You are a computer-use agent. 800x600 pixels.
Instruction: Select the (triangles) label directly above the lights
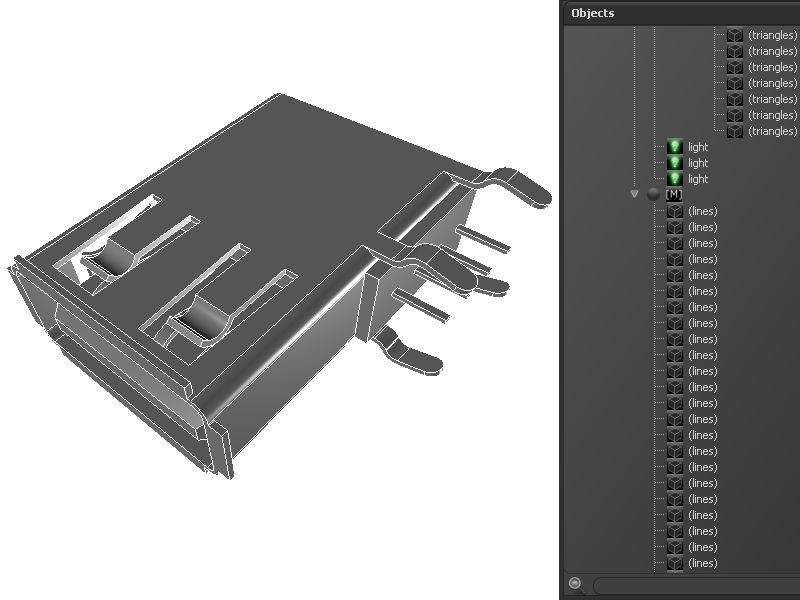click(x=772, y=131)
